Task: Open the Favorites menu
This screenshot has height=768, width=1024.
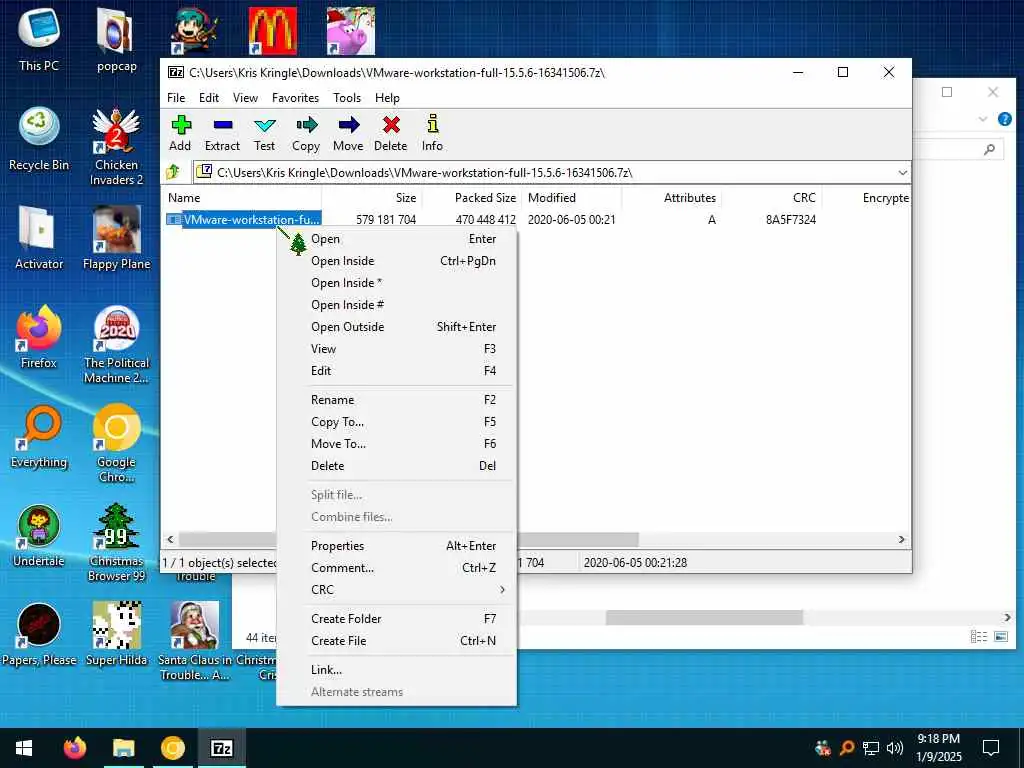Action: click(295, 98)
